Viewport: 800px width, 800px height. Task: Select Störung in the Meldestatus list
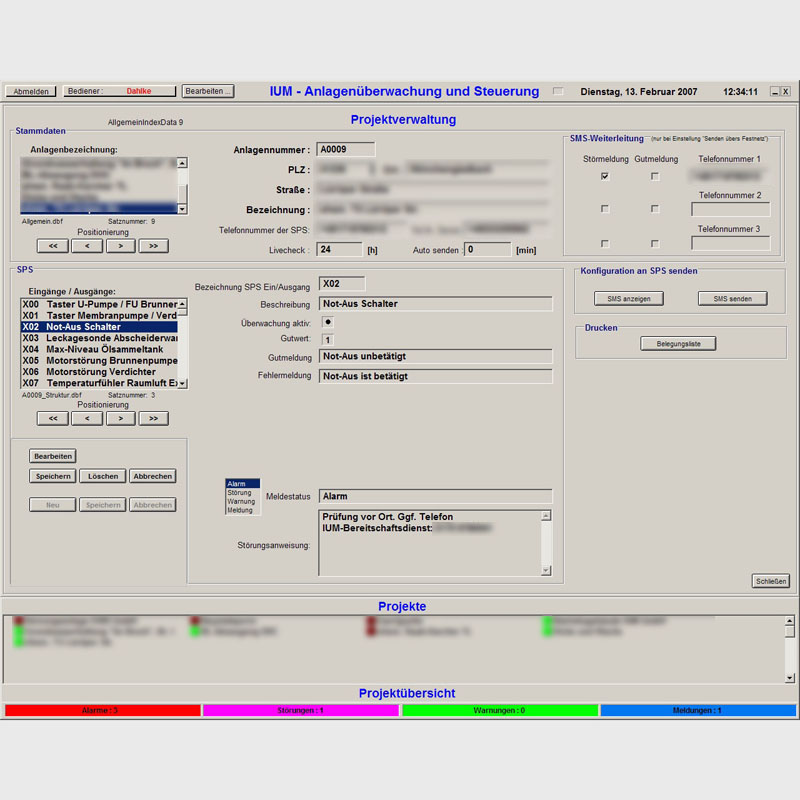click(x=241, y=493)
